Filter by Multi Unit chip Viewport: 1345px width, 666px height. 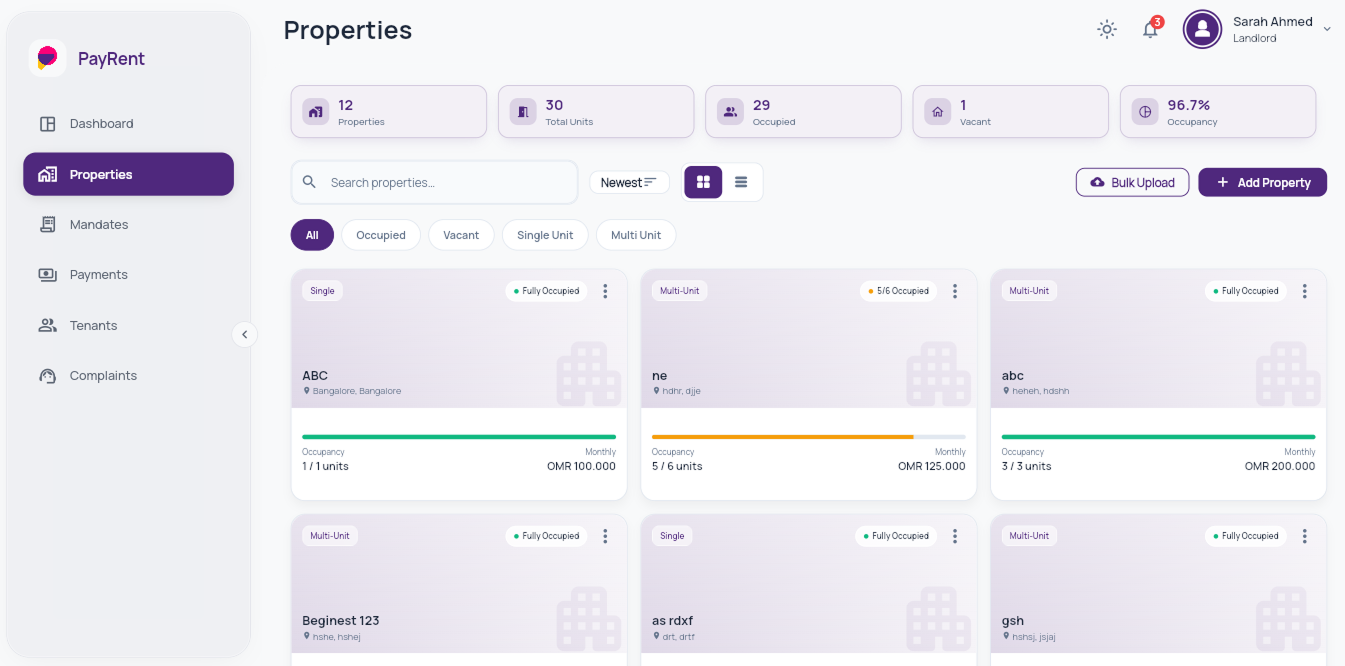coord(636,235)
